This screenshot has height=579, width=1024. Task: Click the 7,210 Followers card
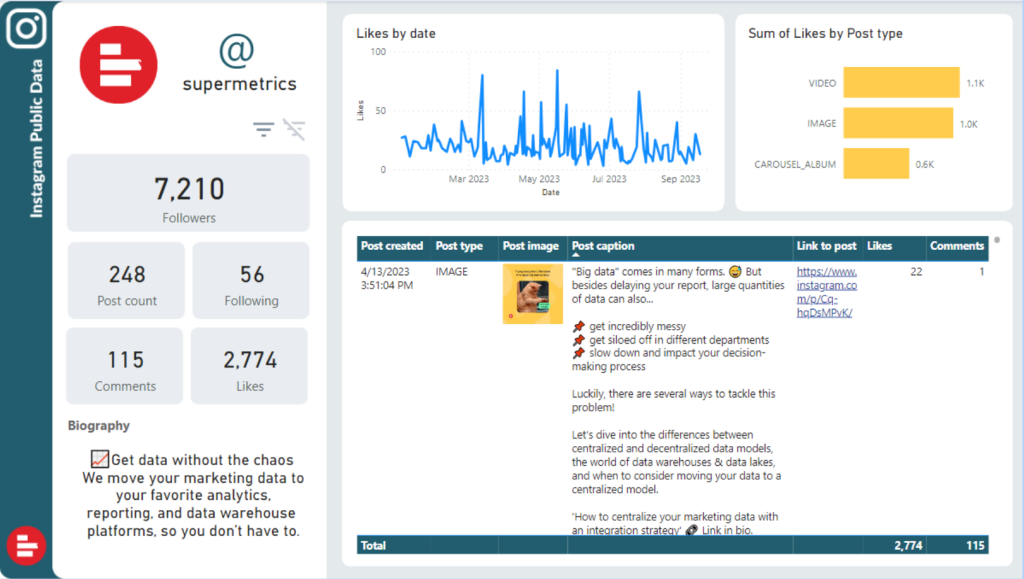coord(188,194)
